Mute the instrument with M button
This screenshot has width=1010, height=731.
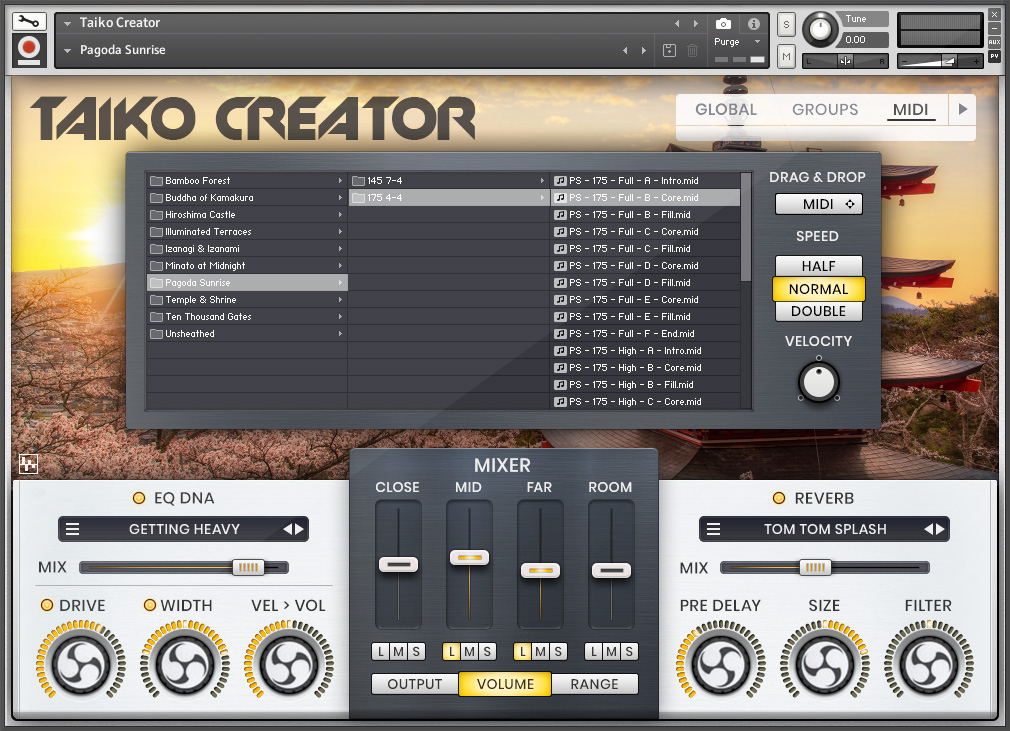786,56
